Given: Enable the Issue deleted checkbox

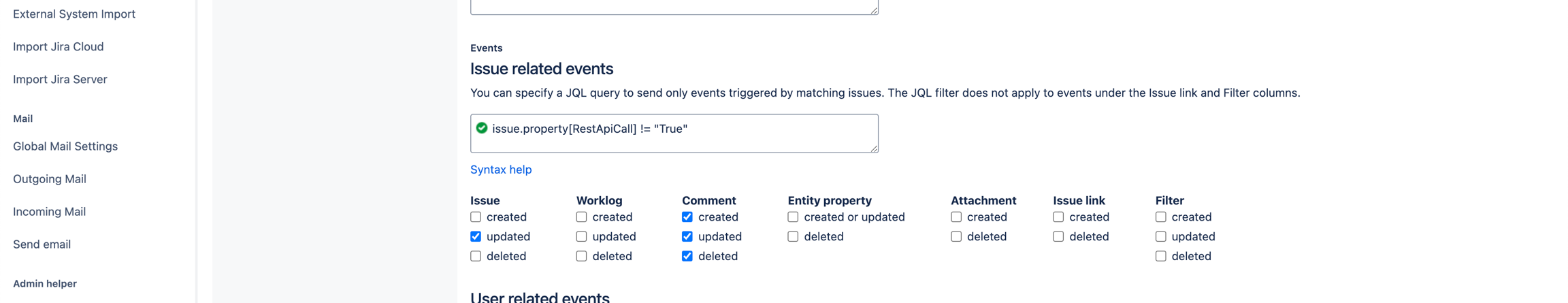Looking at the screenshot, I should pyautogui.click(x=476, y=257).
